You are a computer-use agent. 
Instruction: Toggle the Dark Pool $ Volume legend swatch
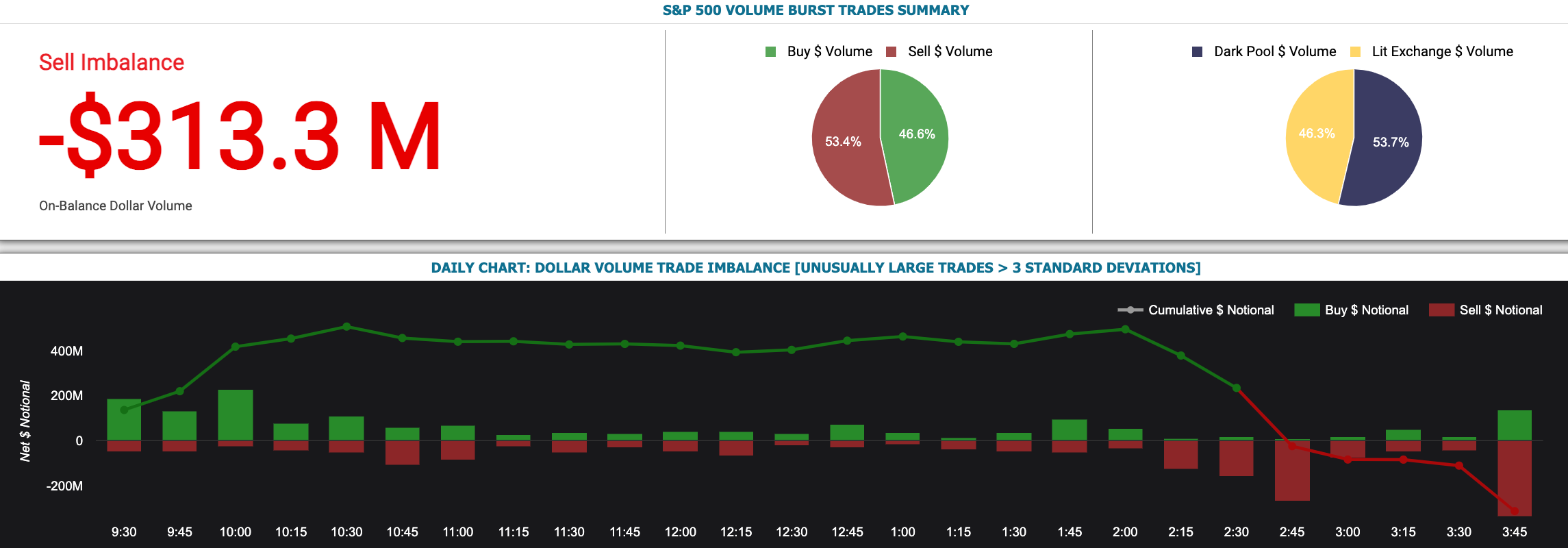click(x=1197, y=51)
